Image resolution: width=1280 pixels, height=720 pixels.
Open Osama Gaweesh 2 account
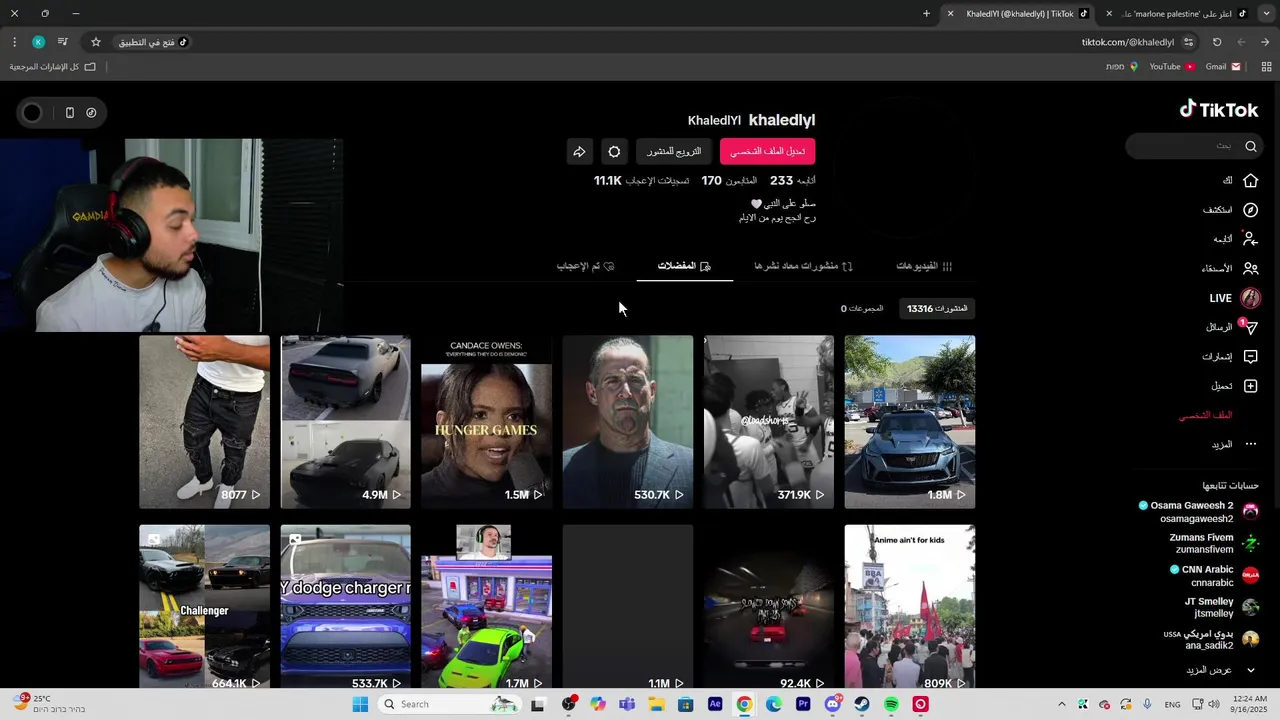(x=1199, y=512)
